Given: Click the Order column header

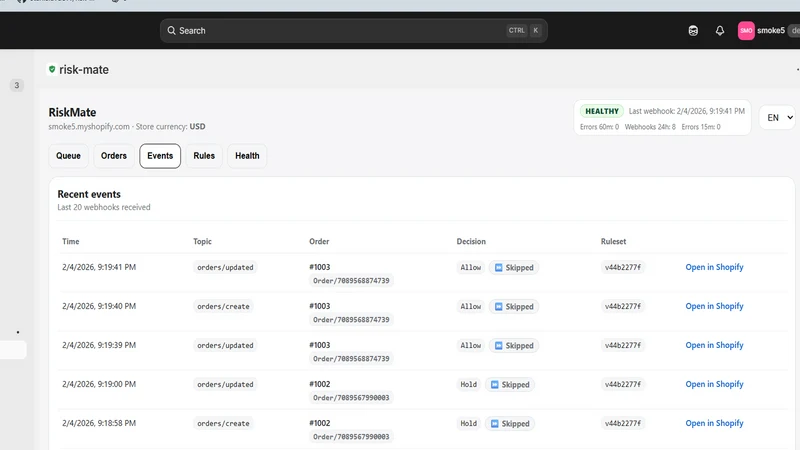Looking at the screenshot, I should (x=319, y=241).
